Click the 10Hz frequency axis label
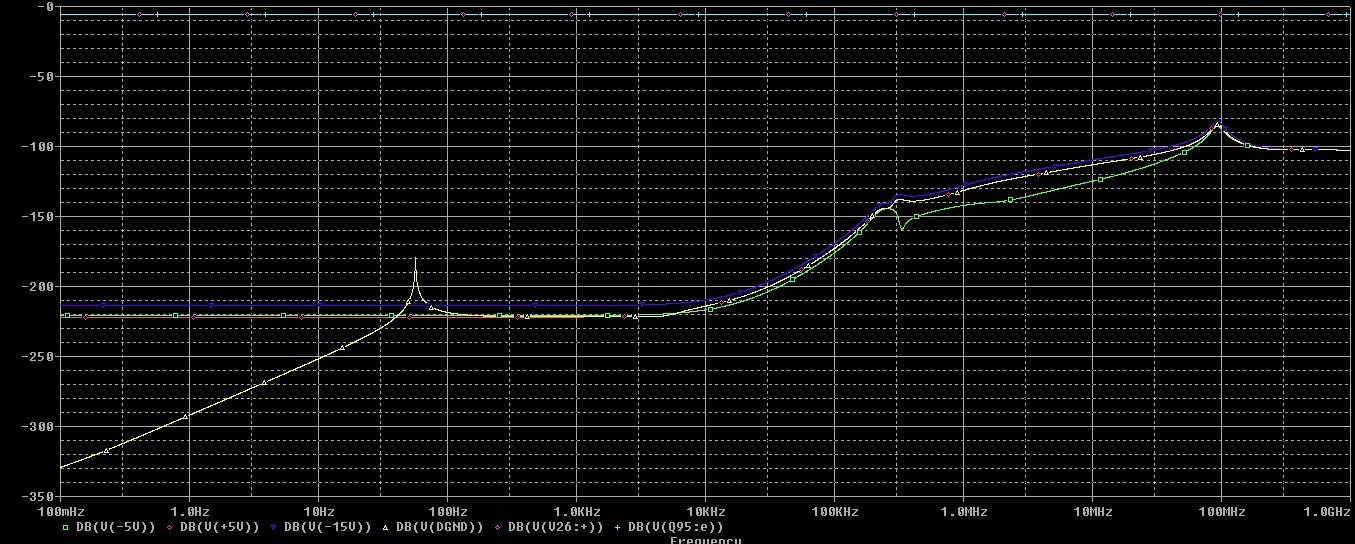 coord(320,512)
